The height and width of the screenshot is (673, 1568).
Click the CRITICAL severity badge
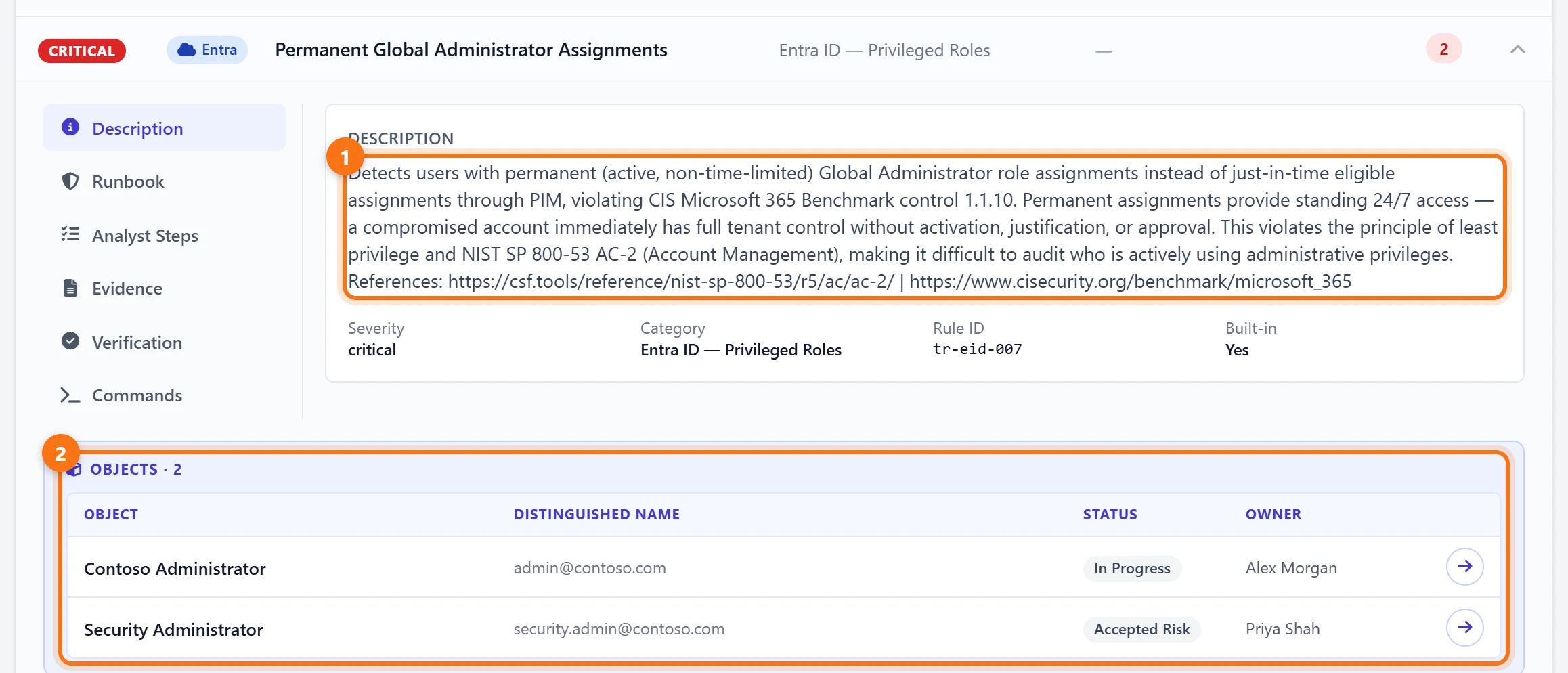coord(82,51)
